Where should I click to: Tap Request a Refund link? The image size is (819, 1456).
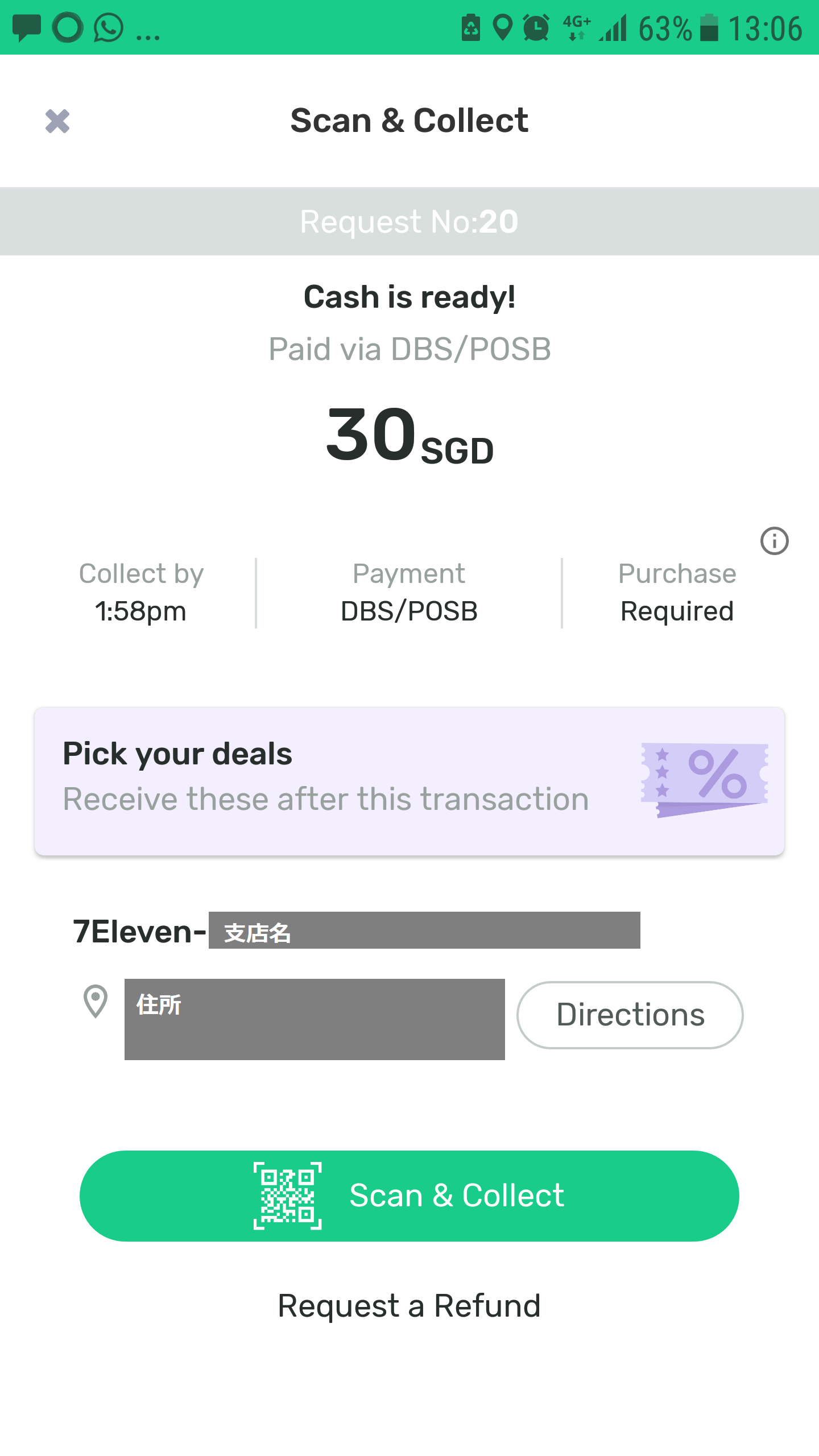pos(409,1306)
